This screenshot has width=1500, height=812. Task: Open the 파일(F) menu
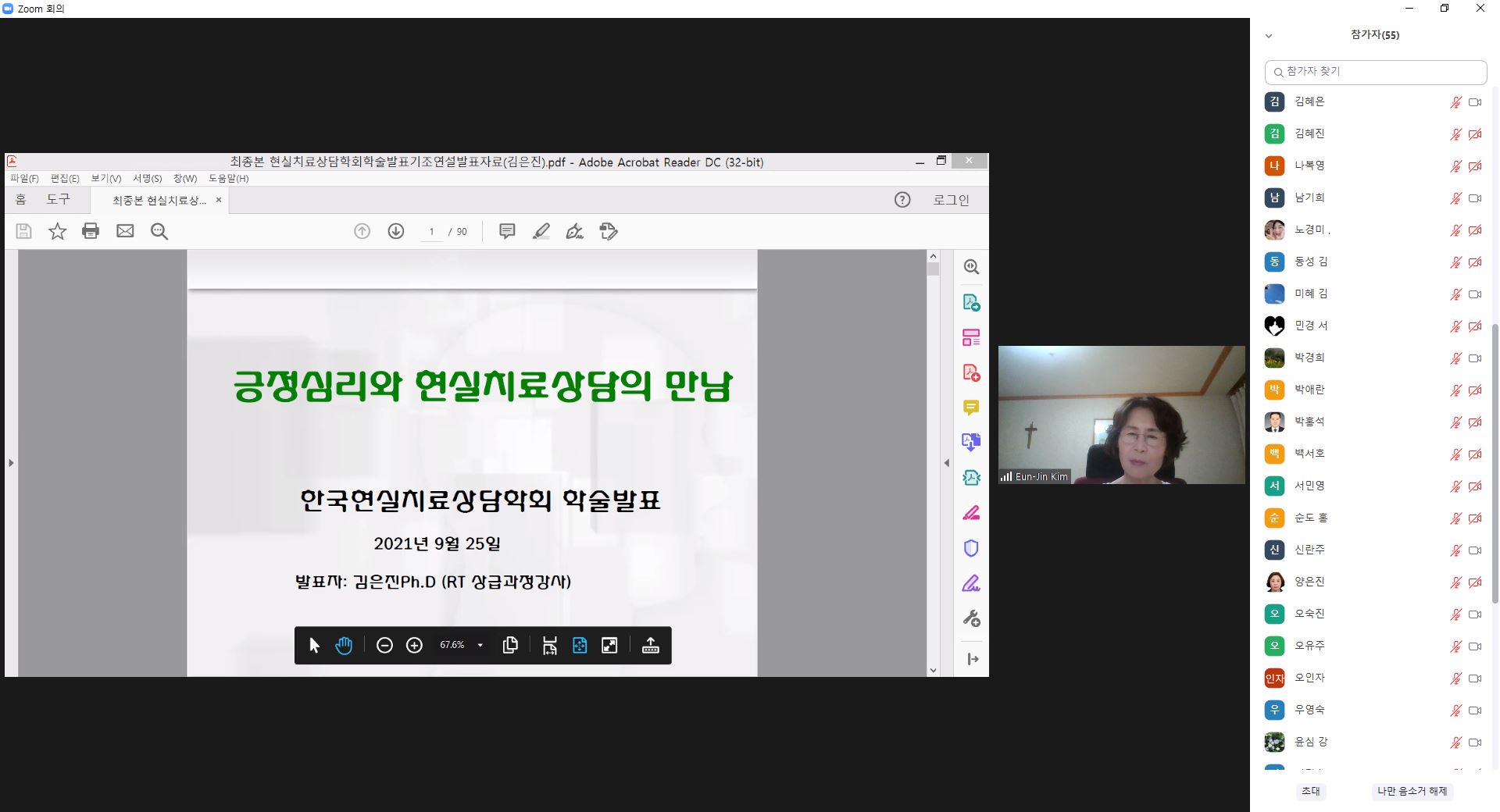[x=24, y=179]
